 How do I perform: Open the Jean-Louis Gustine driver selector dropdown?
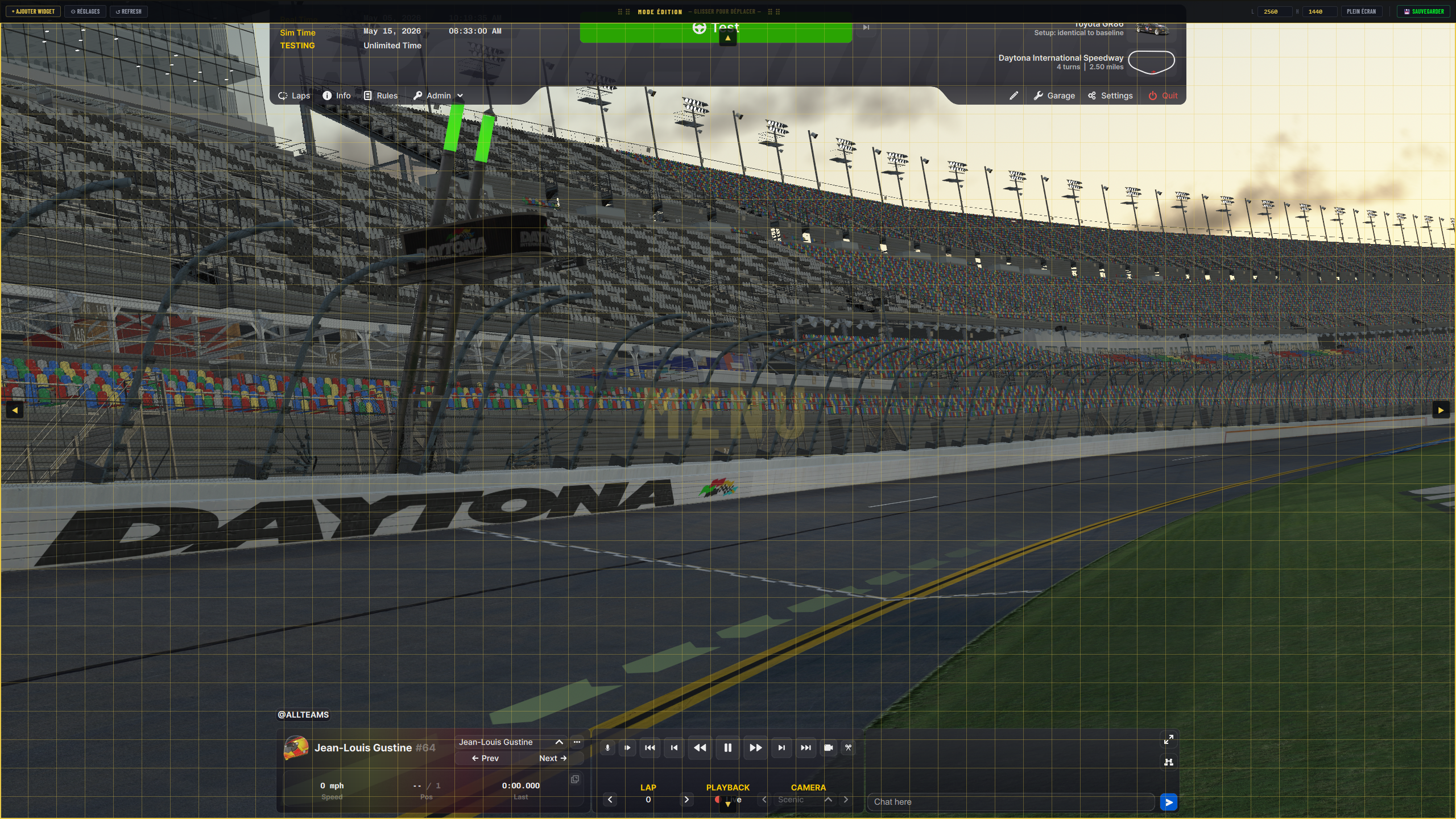[x=511, y=742]
